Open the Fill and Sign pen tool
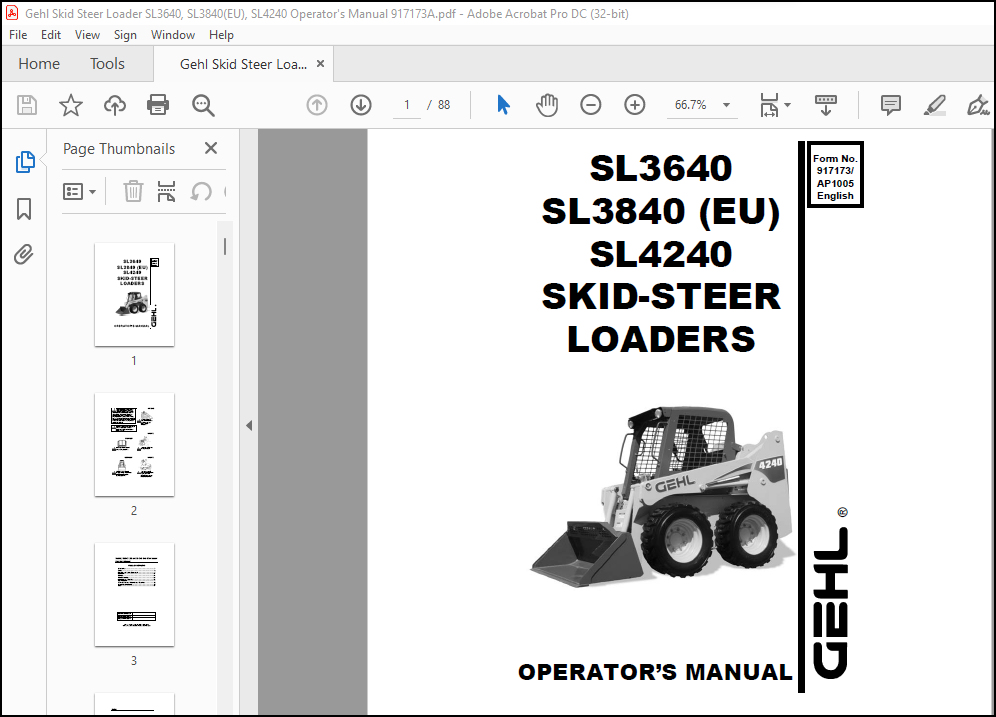996x717 pixels. point(978,105)
